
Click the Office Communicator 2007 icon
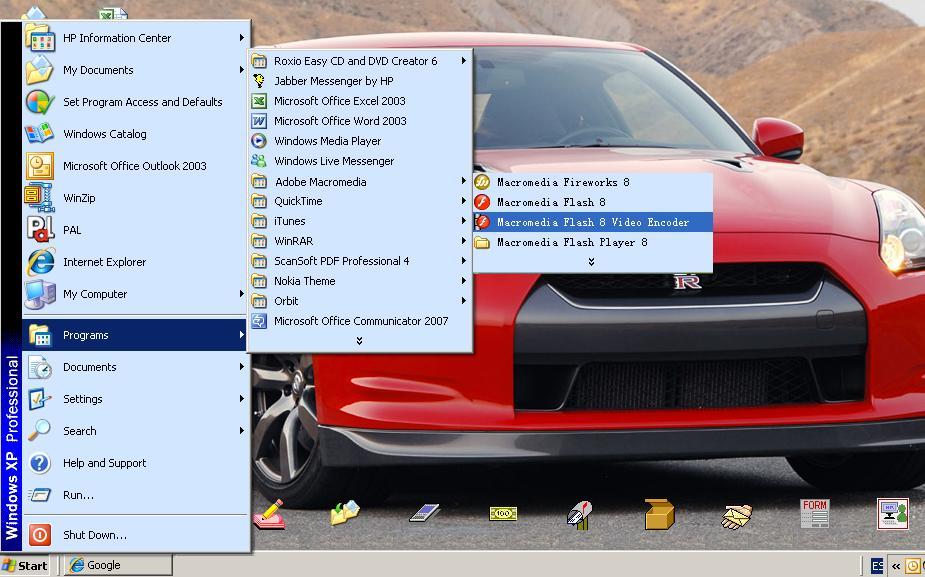pyautogui.click(x=259, y=321)
